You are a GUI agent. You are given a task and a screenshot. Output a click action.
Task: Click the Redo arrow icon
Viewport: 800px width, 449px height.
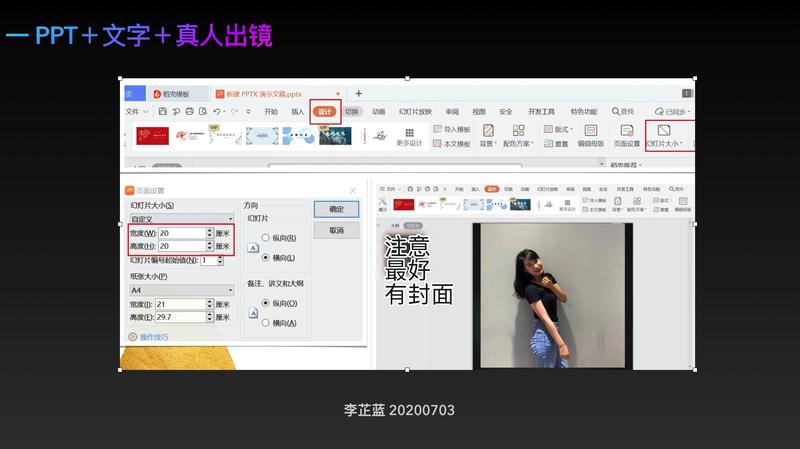[x=234, y=111]
